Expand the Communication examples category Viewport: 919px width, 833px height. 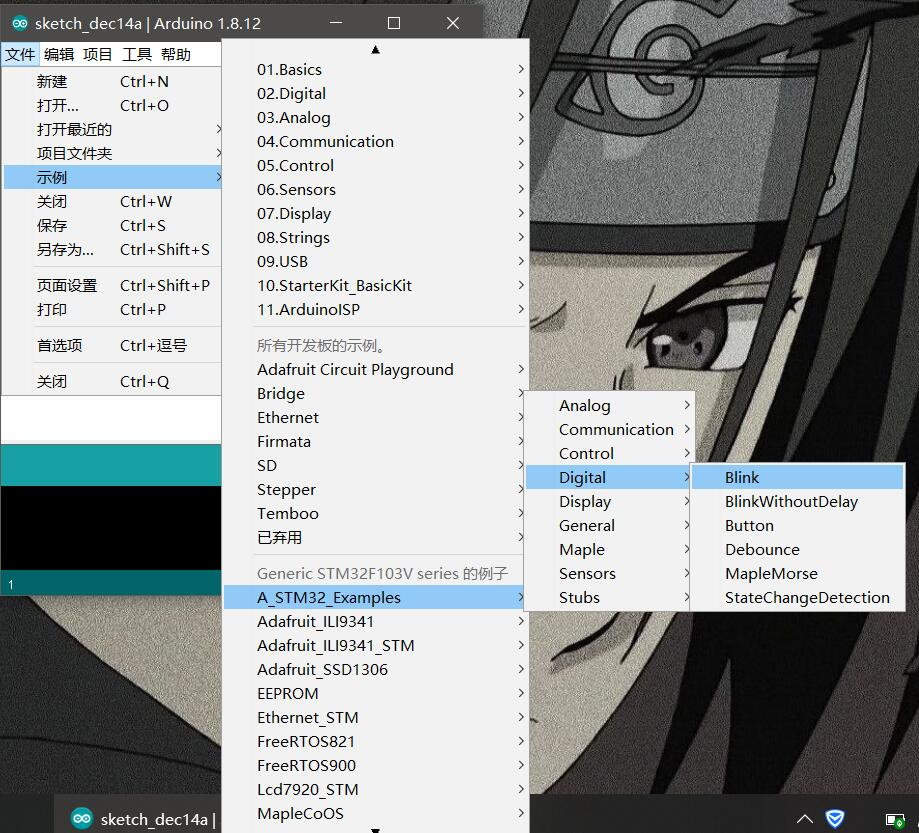click(614, 429)
